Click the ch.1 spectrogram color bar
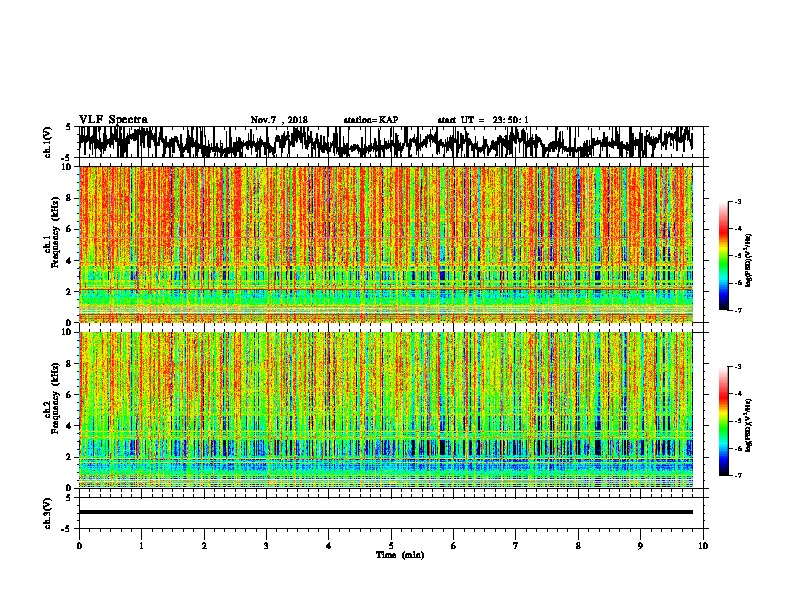 (723, 256)
